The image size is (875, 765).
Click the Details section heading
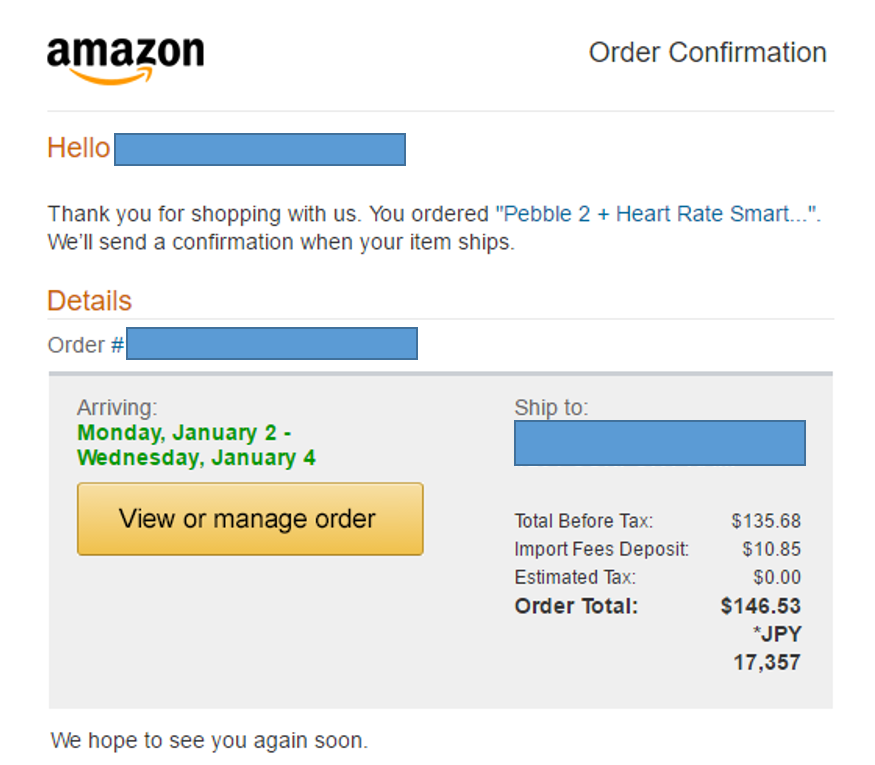coord(89,301)
